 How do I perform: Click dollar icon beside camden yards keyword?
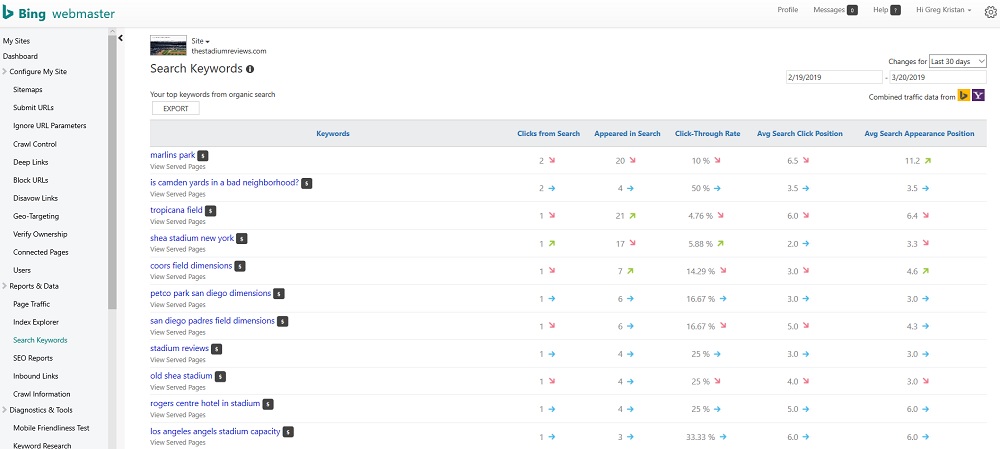[307, 183]
